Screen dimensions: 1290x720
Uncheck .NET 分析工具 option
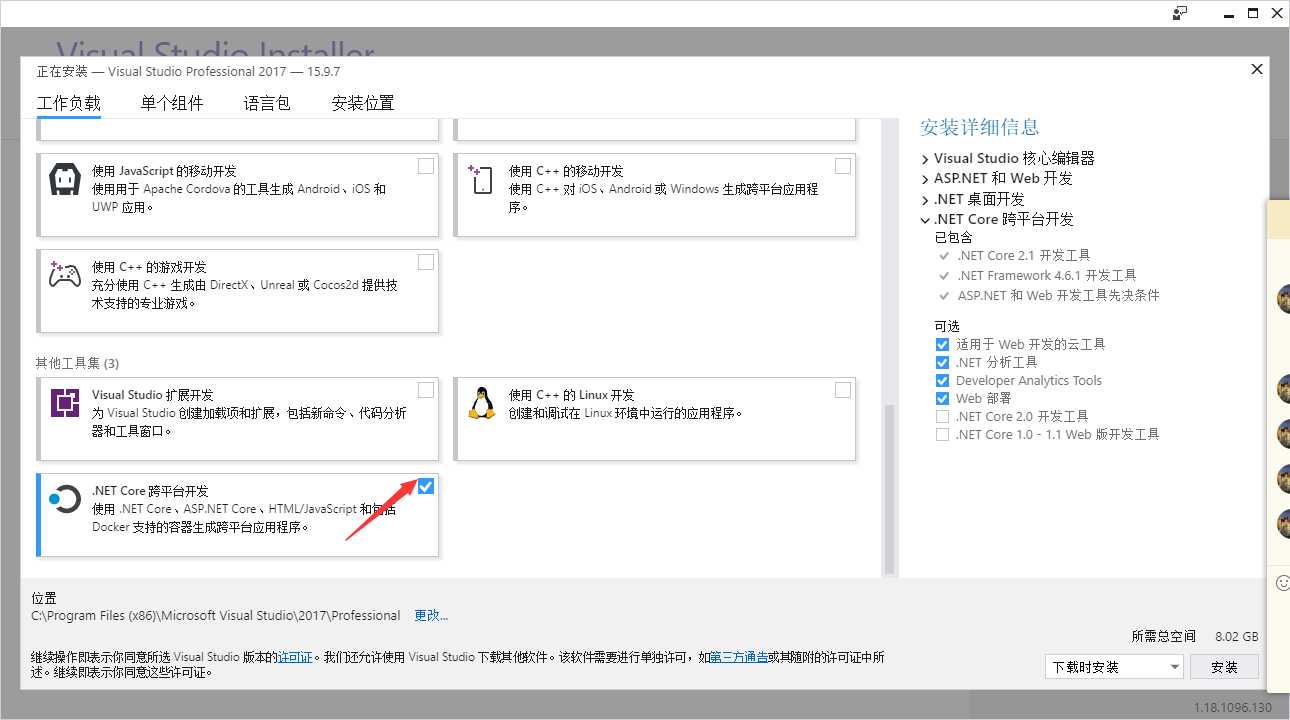pyautogui.click(x=942, y=362)
